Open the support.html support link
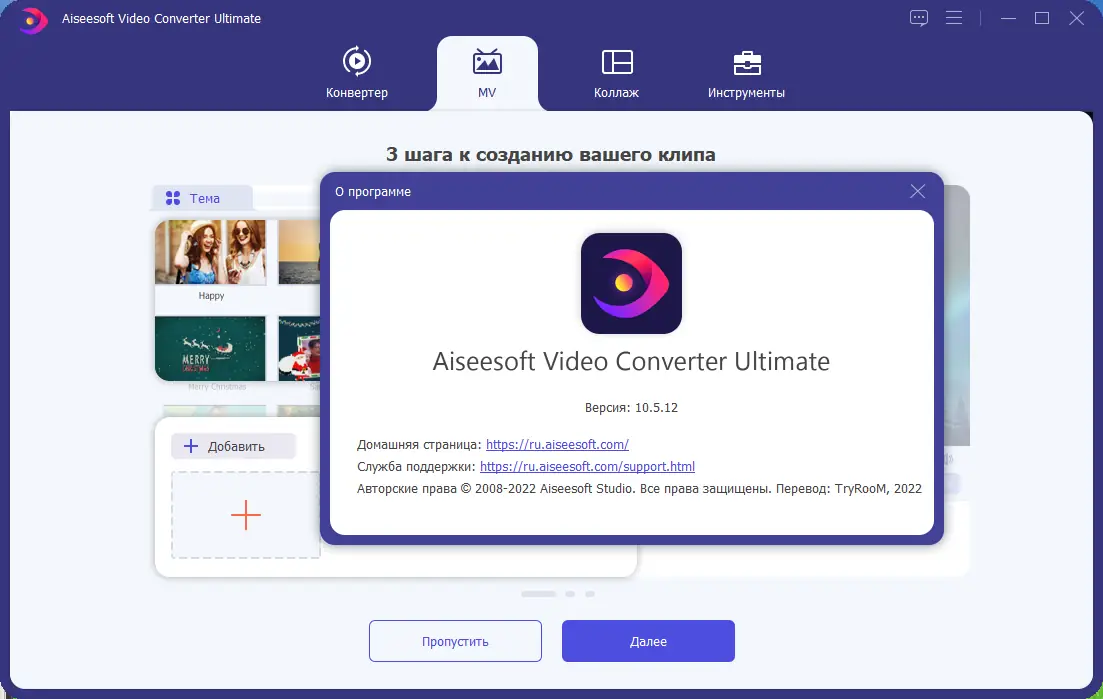The image size is (1103, 699). [587, 466]
